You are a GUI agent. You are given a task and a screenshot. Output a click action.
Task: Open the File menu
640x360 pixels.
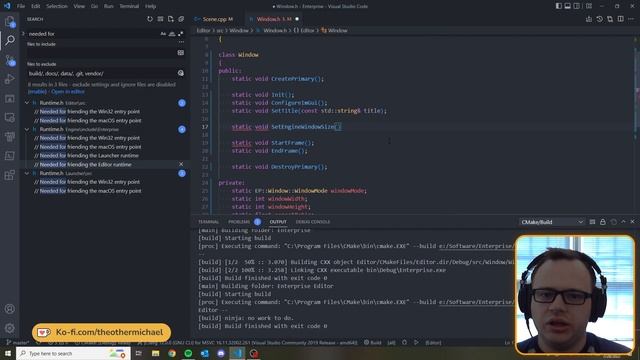click(x=21, y=6)
